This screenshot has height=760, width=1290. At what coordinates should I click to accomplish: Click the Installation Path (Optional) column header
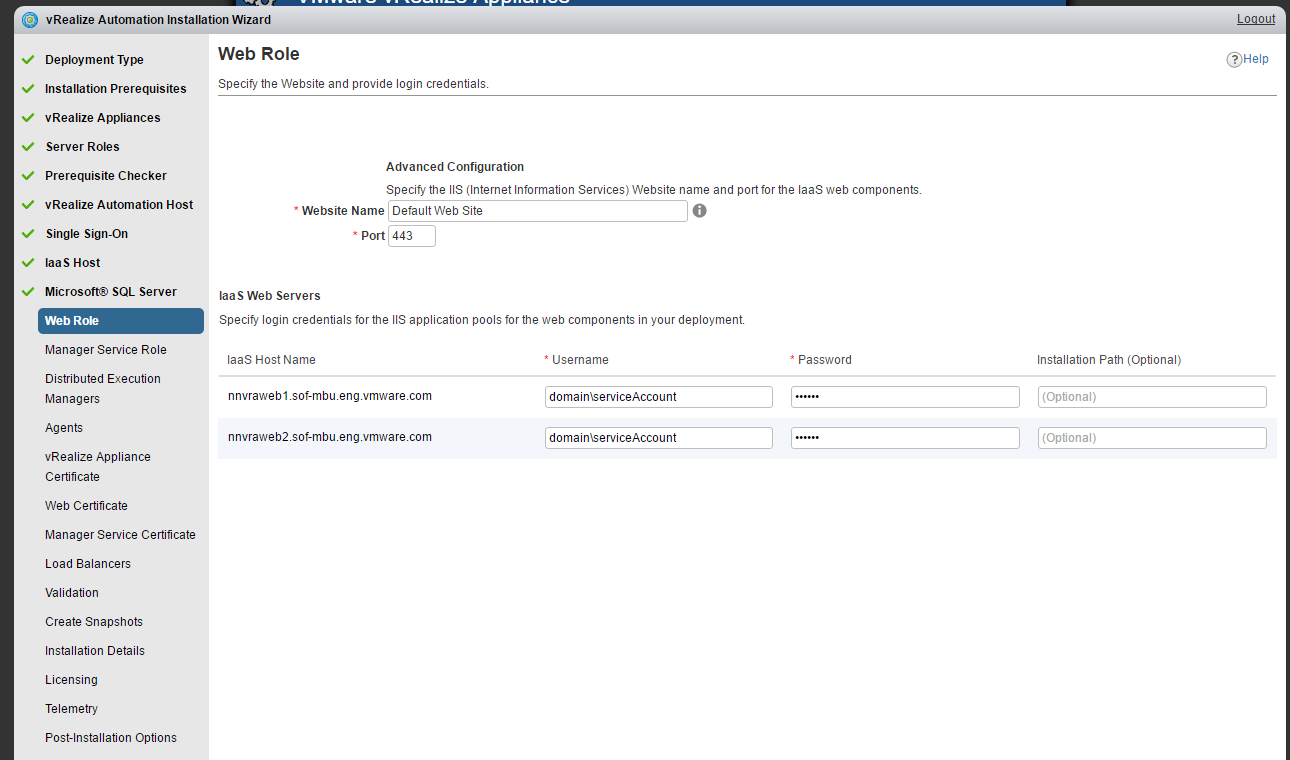pyautogui.click(x=1109, y=360)
